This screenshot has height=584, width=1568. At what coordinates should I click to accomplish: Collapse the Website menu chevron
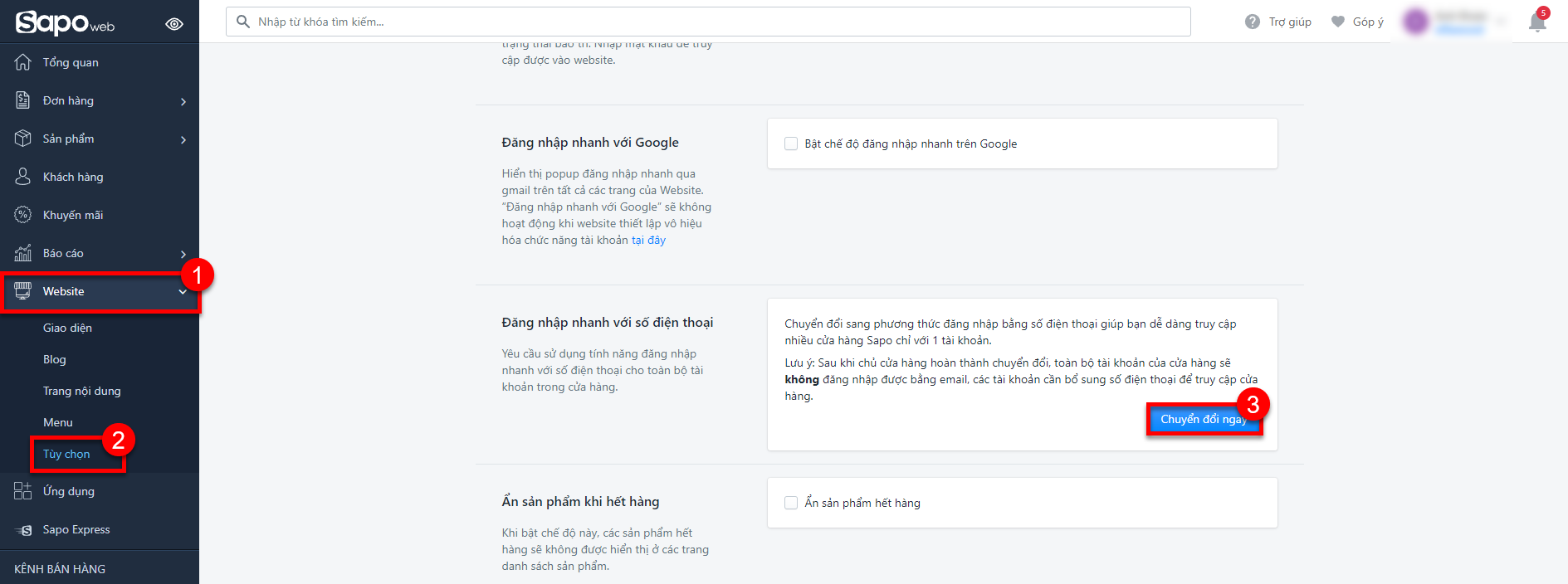(183, 292)
